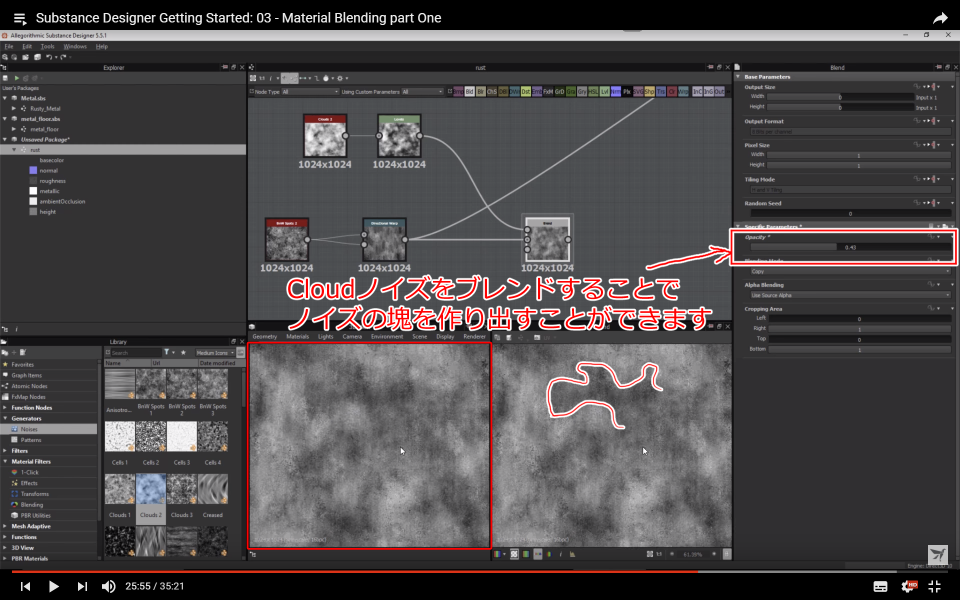The width and height of the screenshot is (960, 600).
Task: Select the roughness output
Action: point(53,181)
